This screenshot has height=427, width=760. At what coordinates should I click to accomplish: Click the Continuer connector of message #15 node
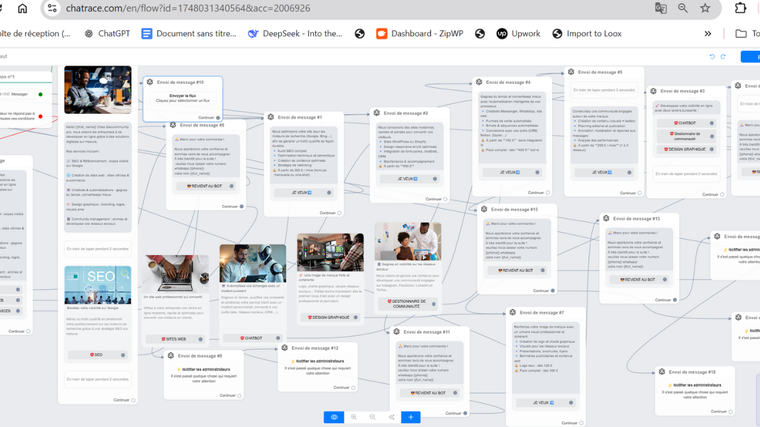click(x=553, y=291)
